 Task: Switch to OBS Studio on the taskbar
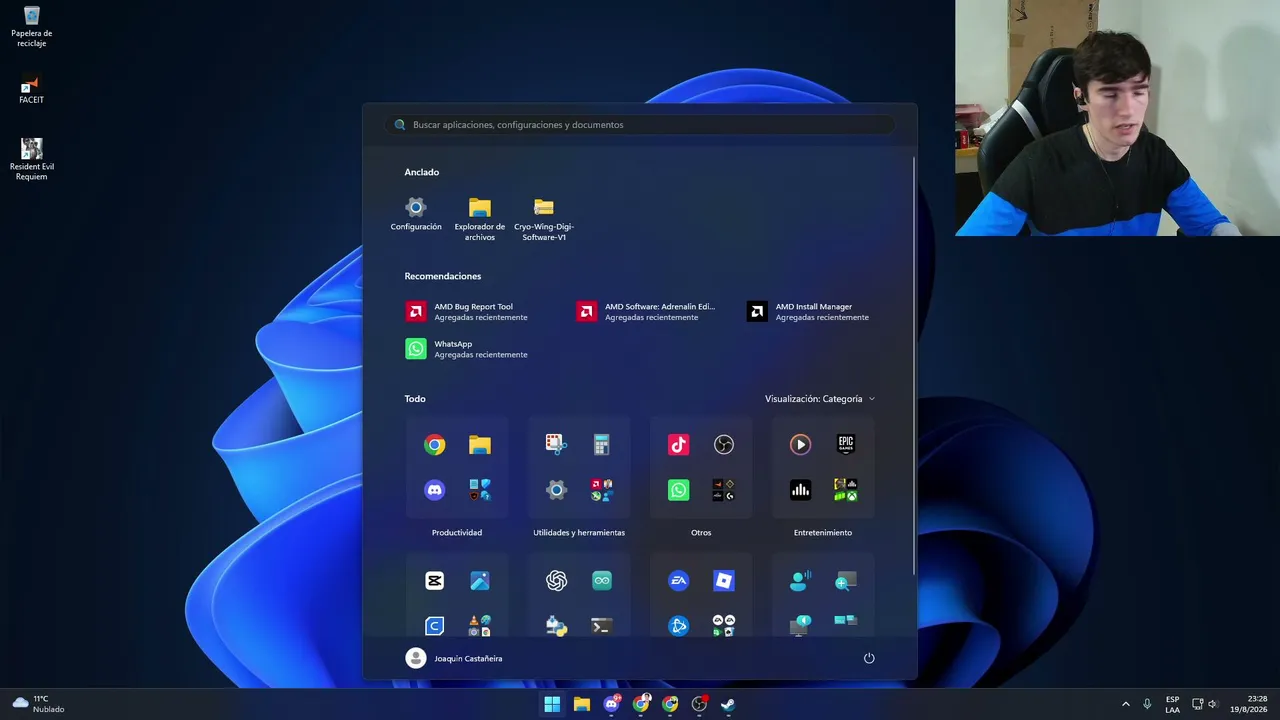(x=699, y=704)
